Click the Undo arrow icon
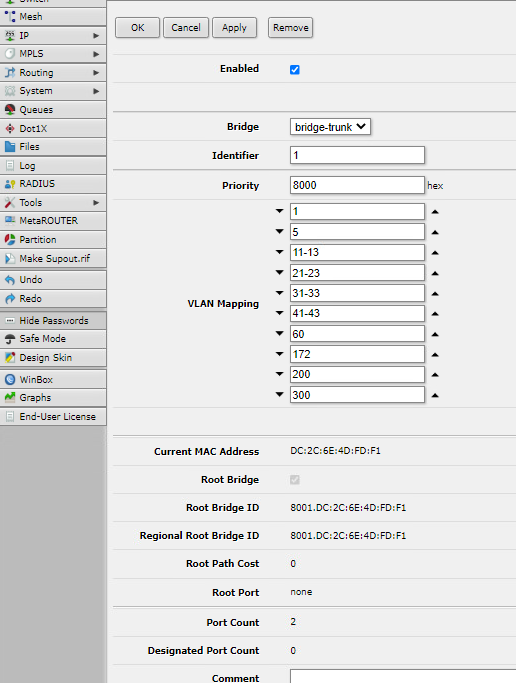 (x=10, y=280)
